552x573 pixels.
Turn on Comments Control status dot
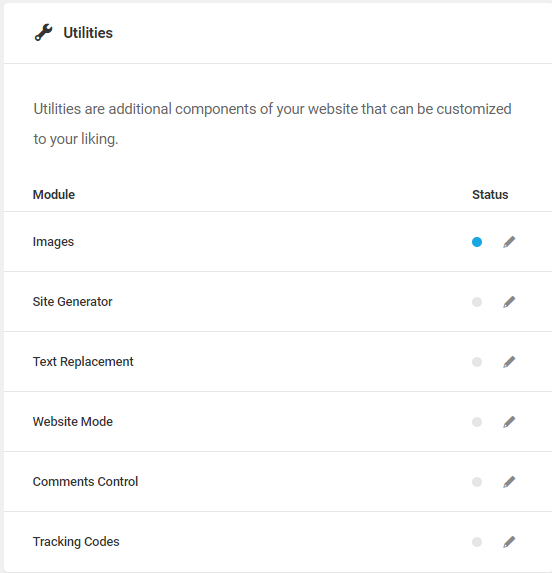(477, 482)
